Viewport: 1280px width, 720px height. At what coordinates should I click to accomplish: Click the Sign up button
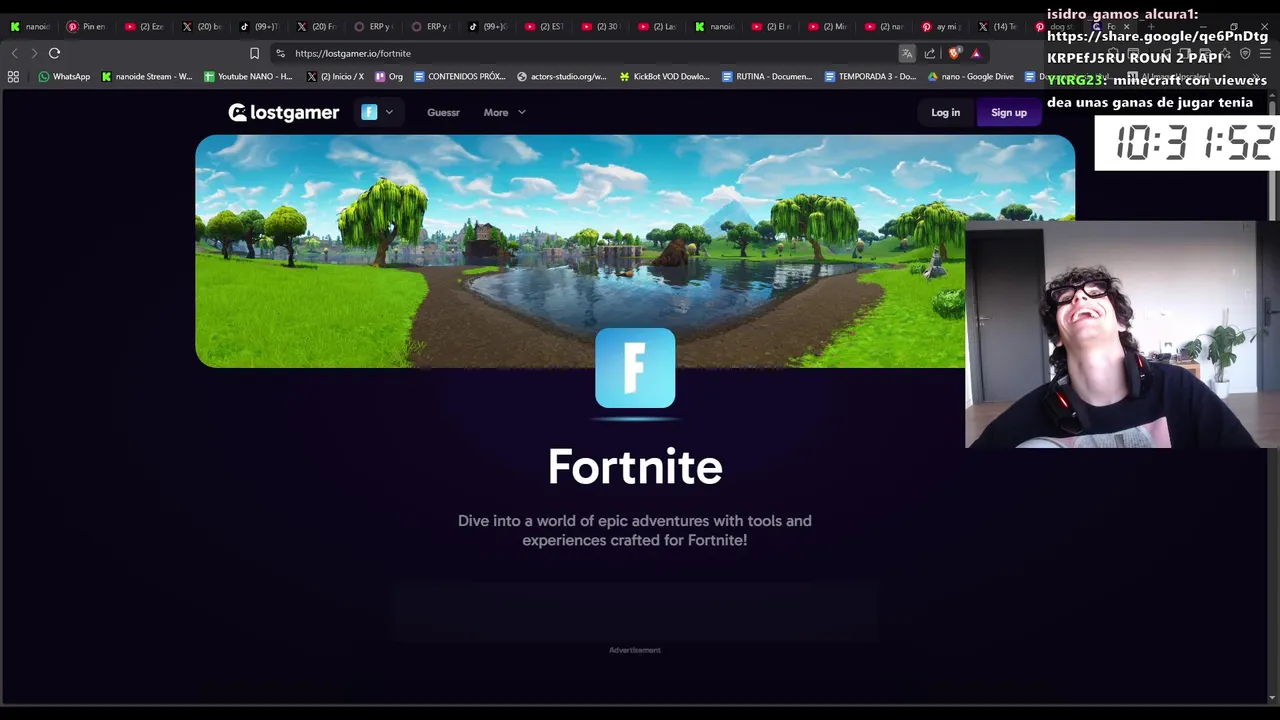(x=1009, y=113)
